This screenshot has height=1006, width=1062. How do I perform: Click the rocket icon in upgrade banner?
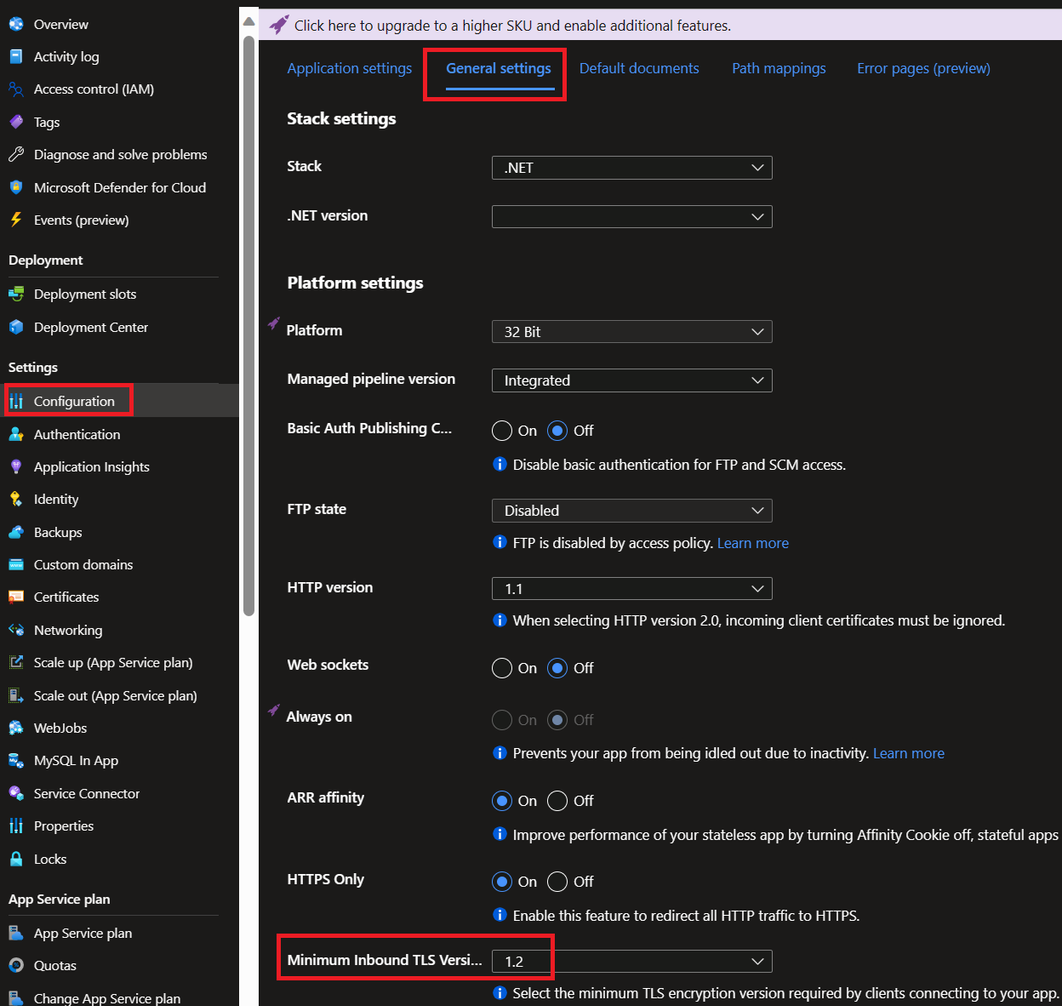pyautogui.click(x=279, y=25)
